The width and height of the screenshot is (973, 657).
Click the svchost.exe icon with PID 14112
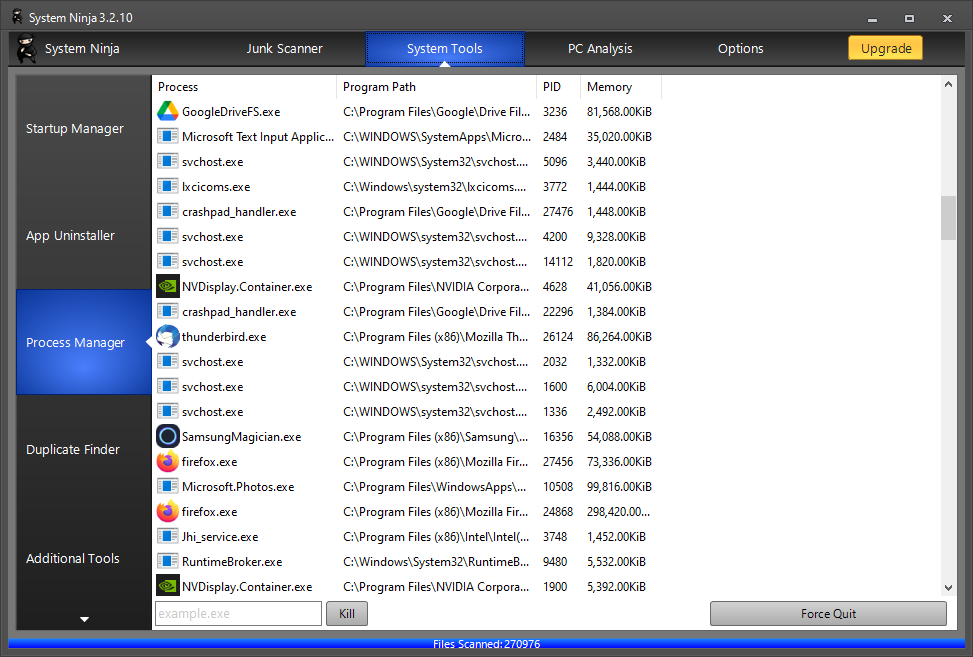tap(168, 262)
